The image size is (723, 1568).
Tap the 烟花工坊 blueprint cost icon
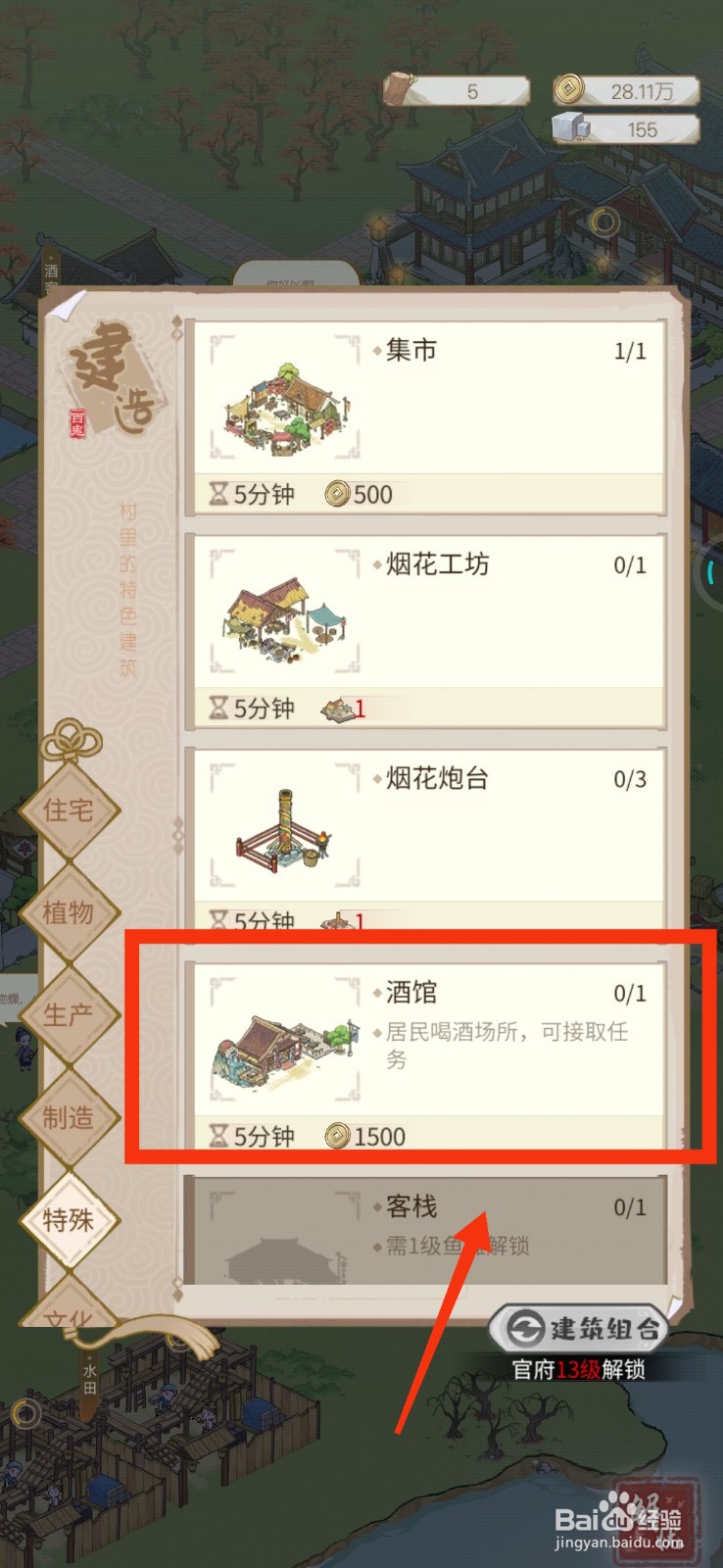click(x=338, y=709)
